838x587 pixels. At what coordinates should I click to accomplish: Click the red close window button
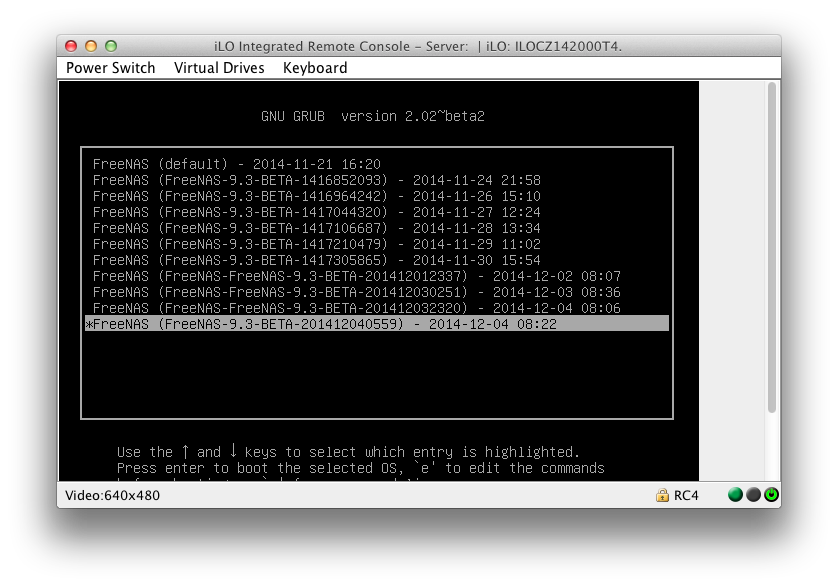click(x=71, y=46)
